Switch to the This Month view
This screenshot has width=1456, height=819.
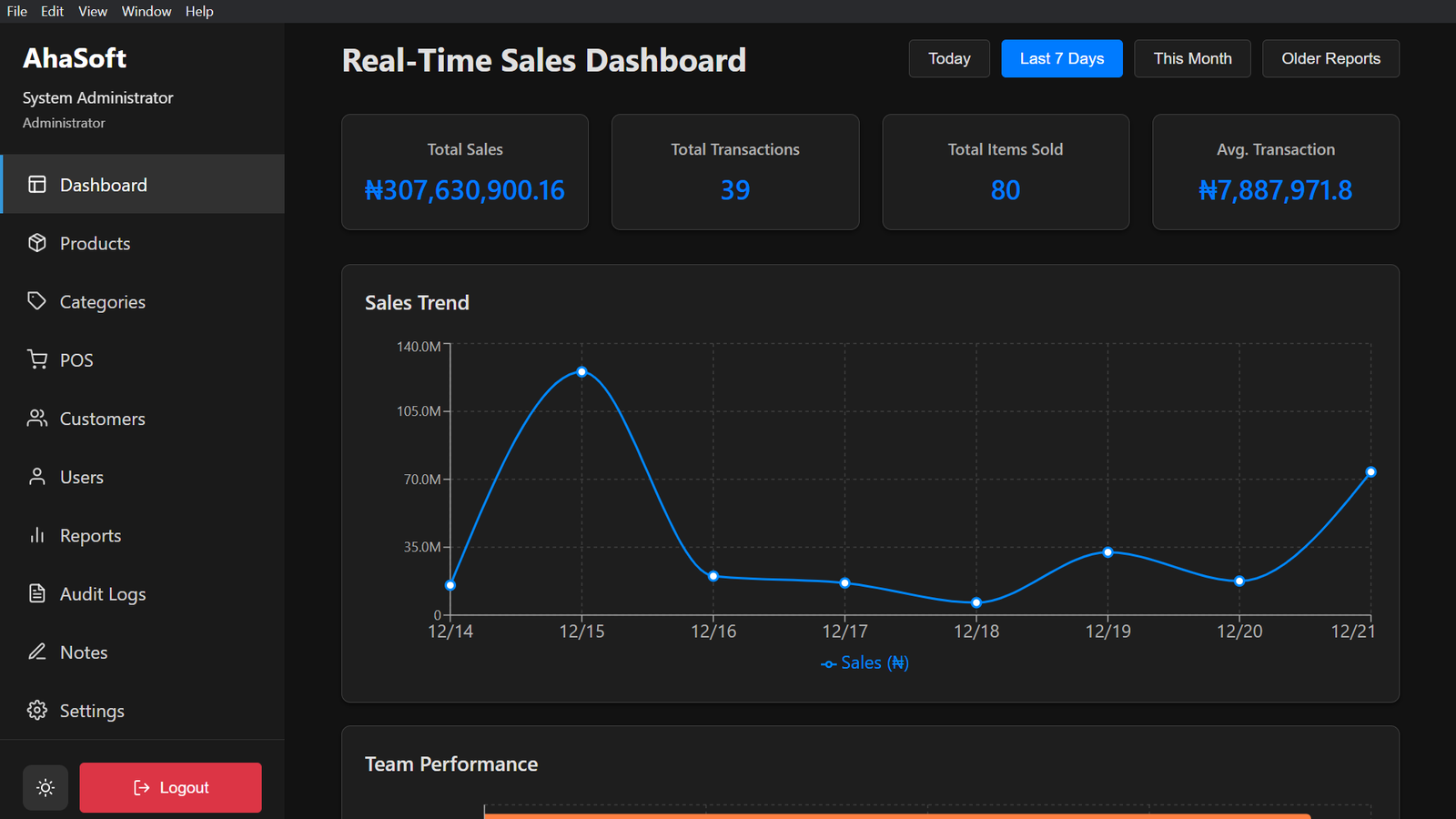pyautogui.click(x=1192, y=58)
